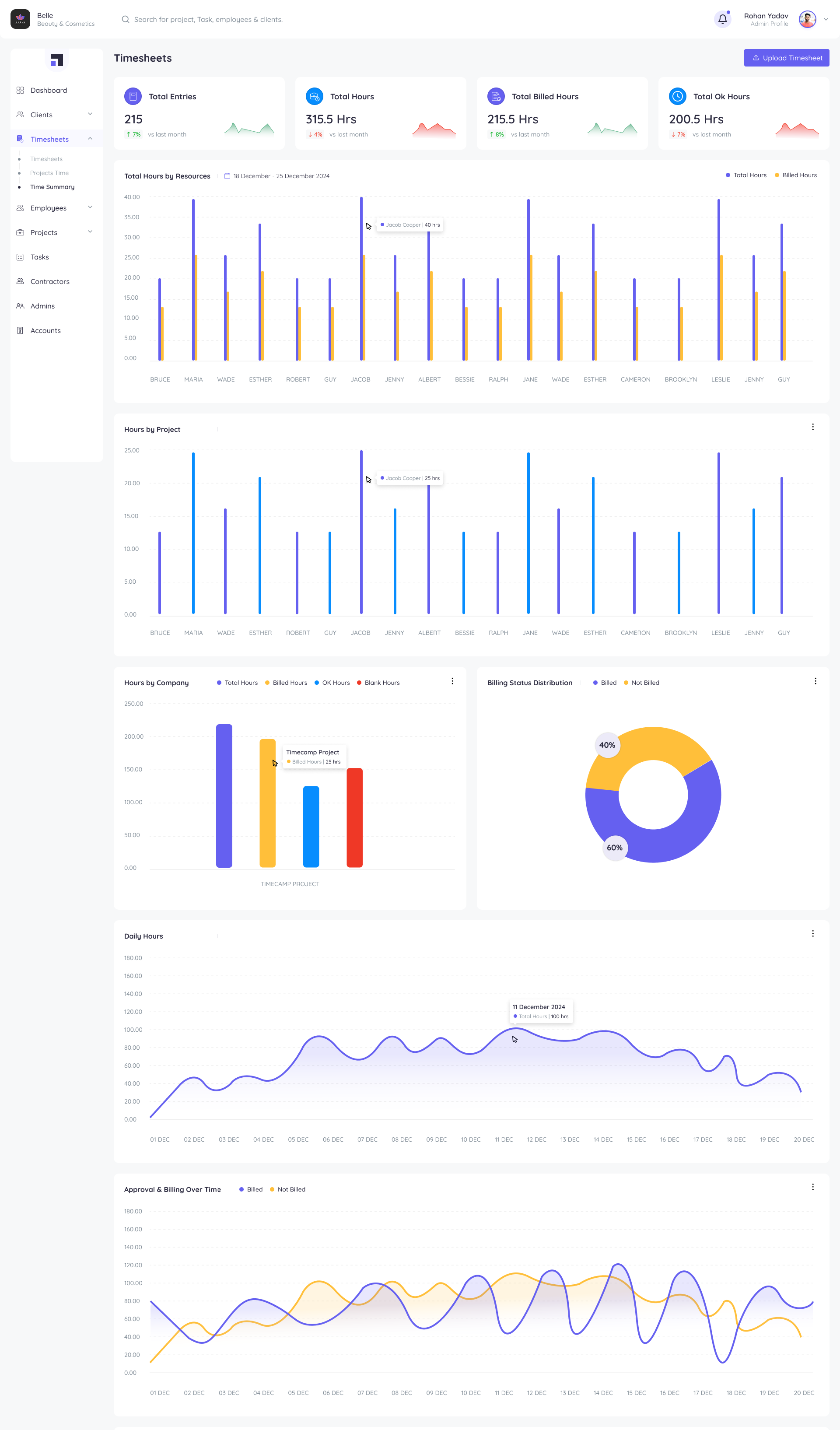The image size is (840, 1430).
Task: Open the profile dropdown beside Rohan Yadav
Action: click(827, 19)
